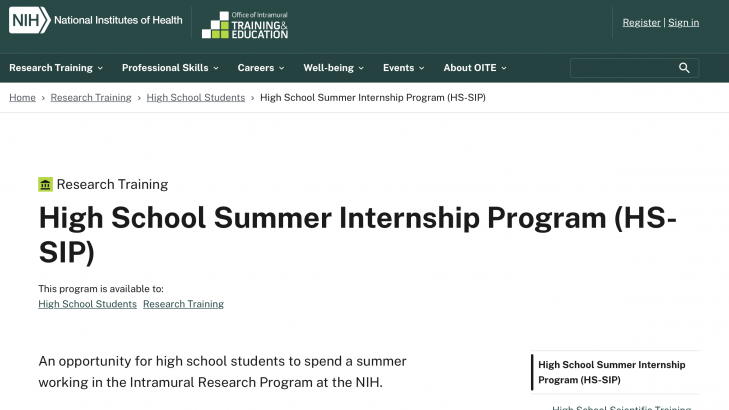The height and width of the screenshot is (410, 729).
Task: Go to Home breadcrumb
Action: point(22,97)
